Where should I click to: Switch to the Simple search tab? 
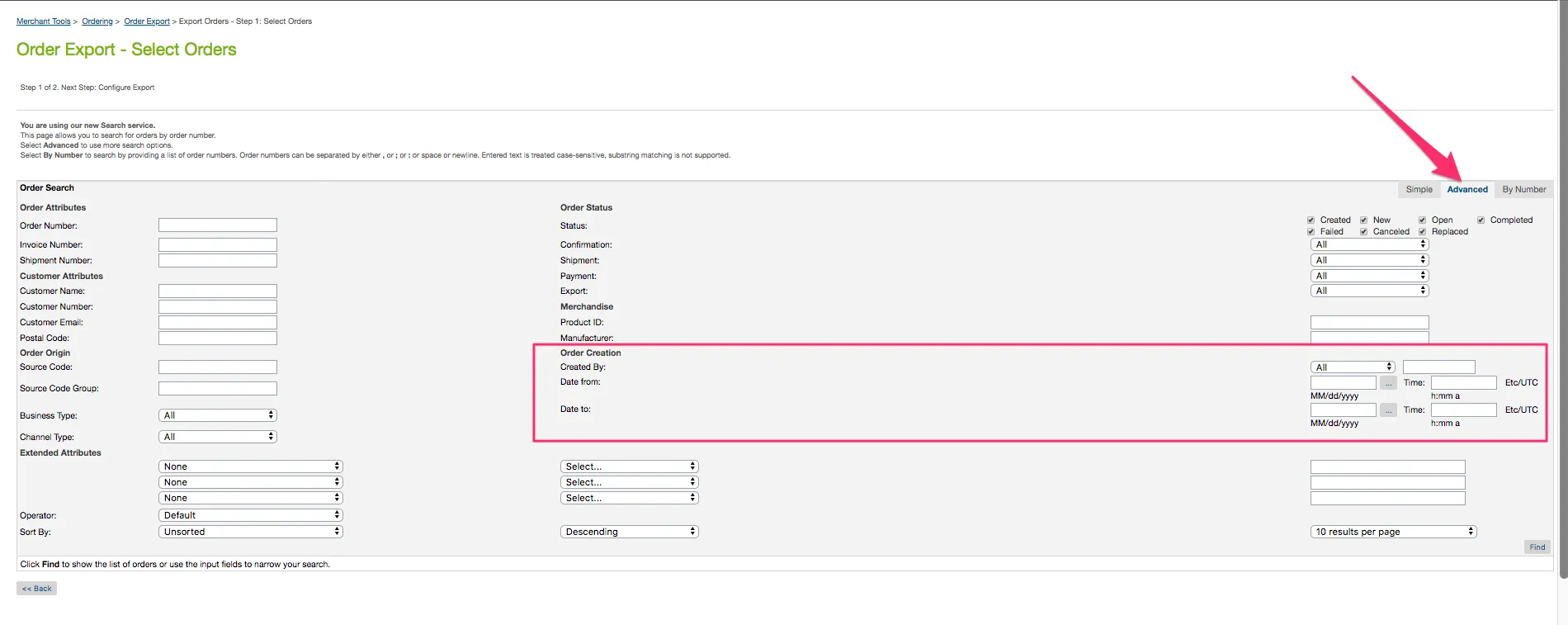(x=1419, y=190)
